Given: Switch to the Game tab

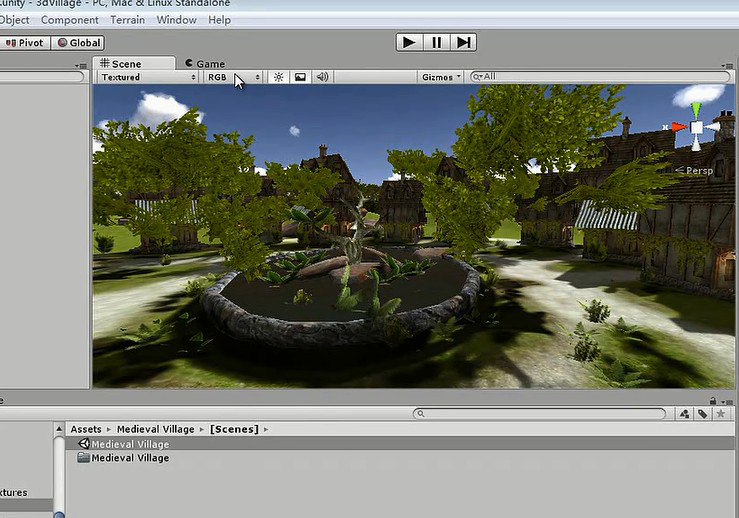Looking at the screenshot, I should click(x=205, y=64).
